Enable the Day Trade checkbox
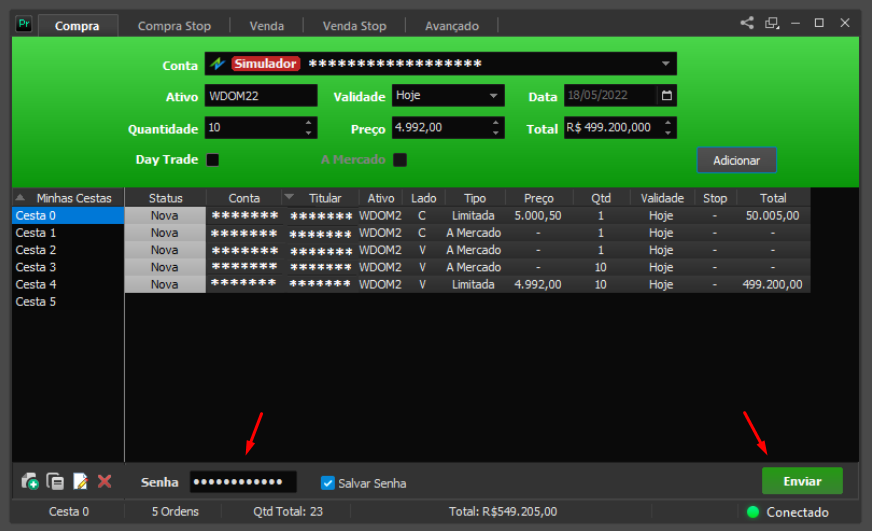 (212, 160)
